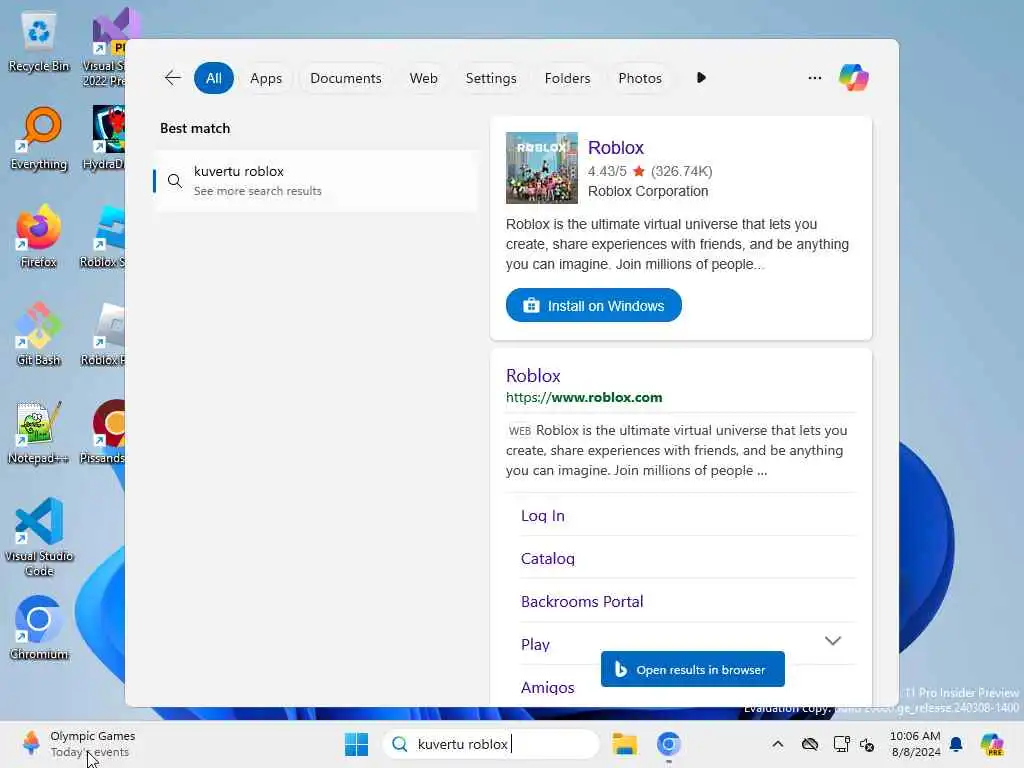Open Git Bash desktop shortcut
The height and width of the screenshot is (768, 1024).
[39, 334]
